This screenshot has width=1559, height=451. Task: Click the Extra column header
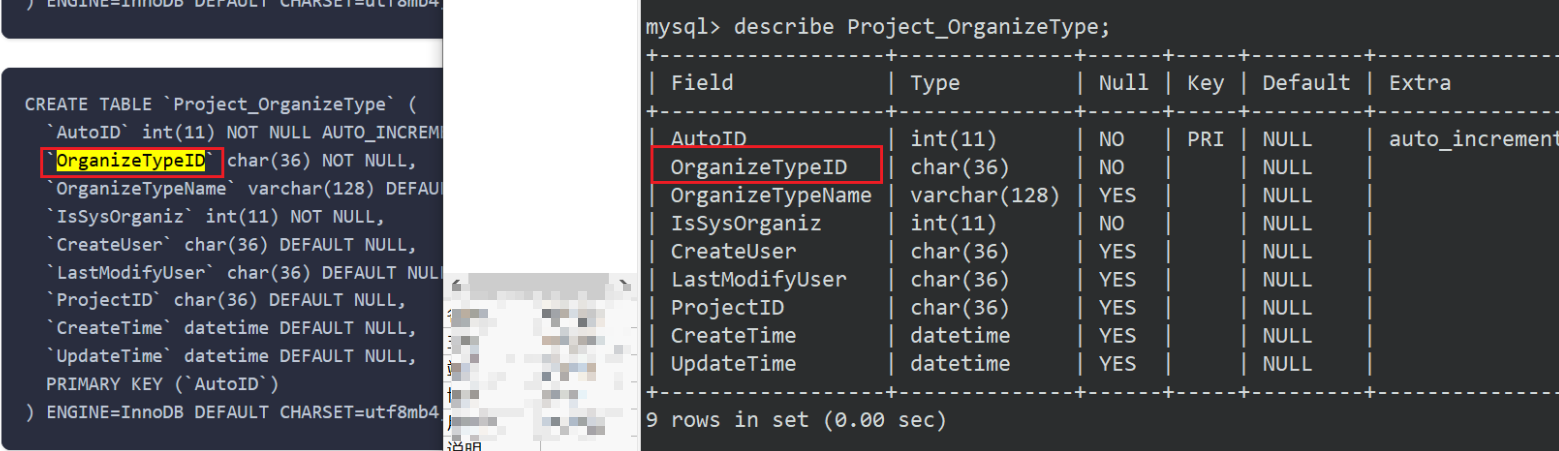click(1419, 83)
